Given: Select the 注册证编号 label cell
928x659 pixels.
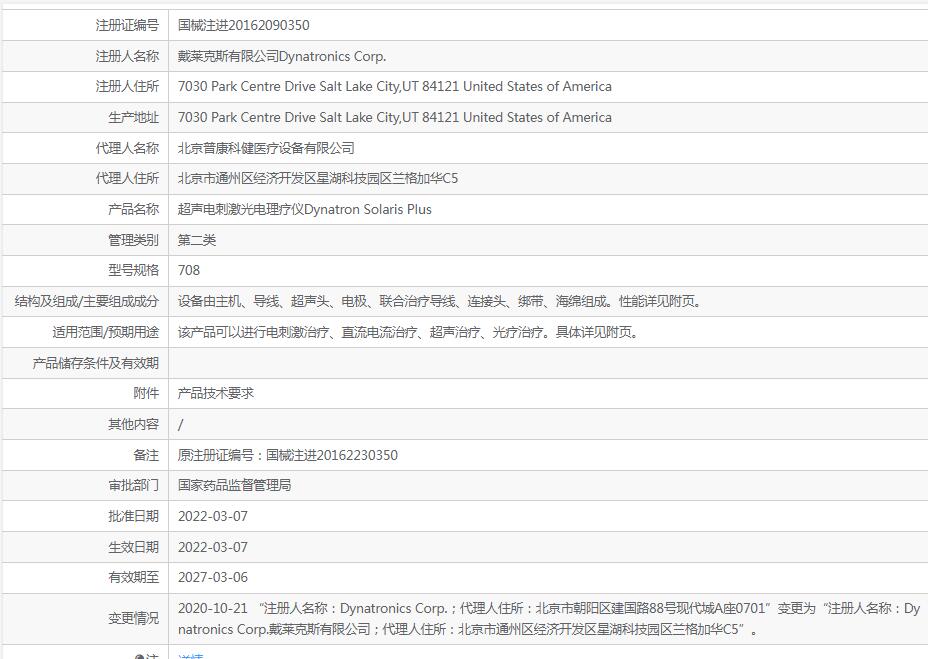Looking at the screenshot, I should (127, 25).
